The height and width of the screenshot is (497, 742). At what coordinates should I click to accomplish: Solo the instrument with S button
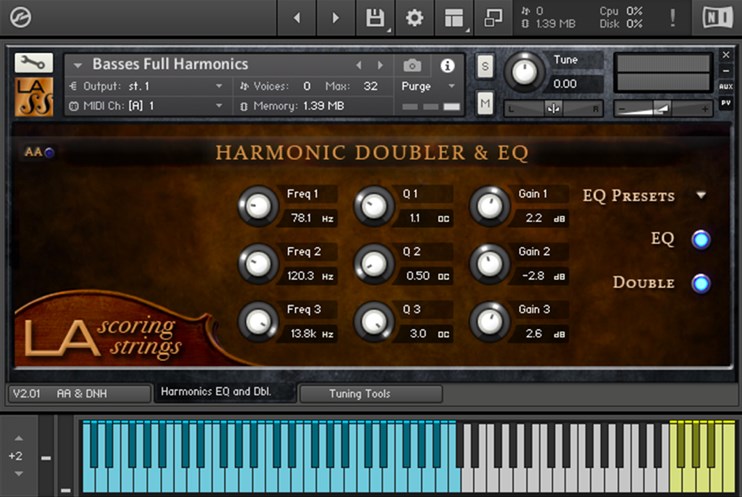pos(485,66)
